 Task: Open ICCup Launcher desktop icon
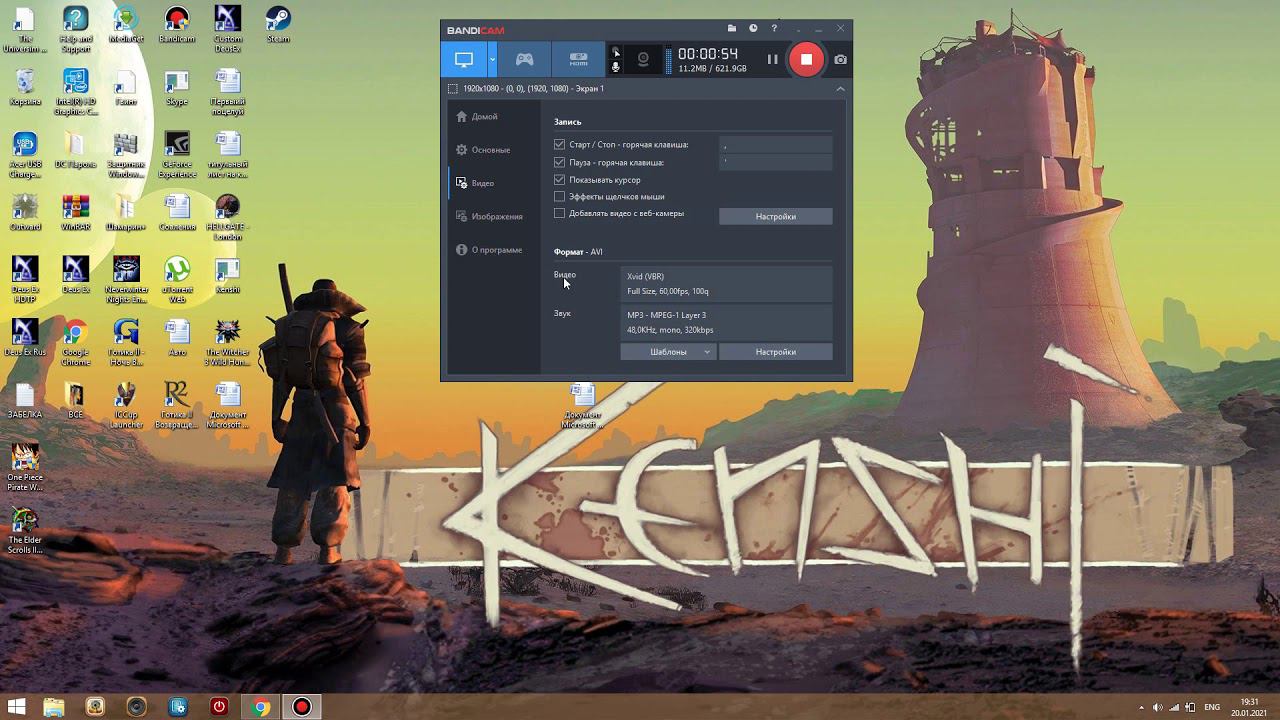(x=126, y=405)
